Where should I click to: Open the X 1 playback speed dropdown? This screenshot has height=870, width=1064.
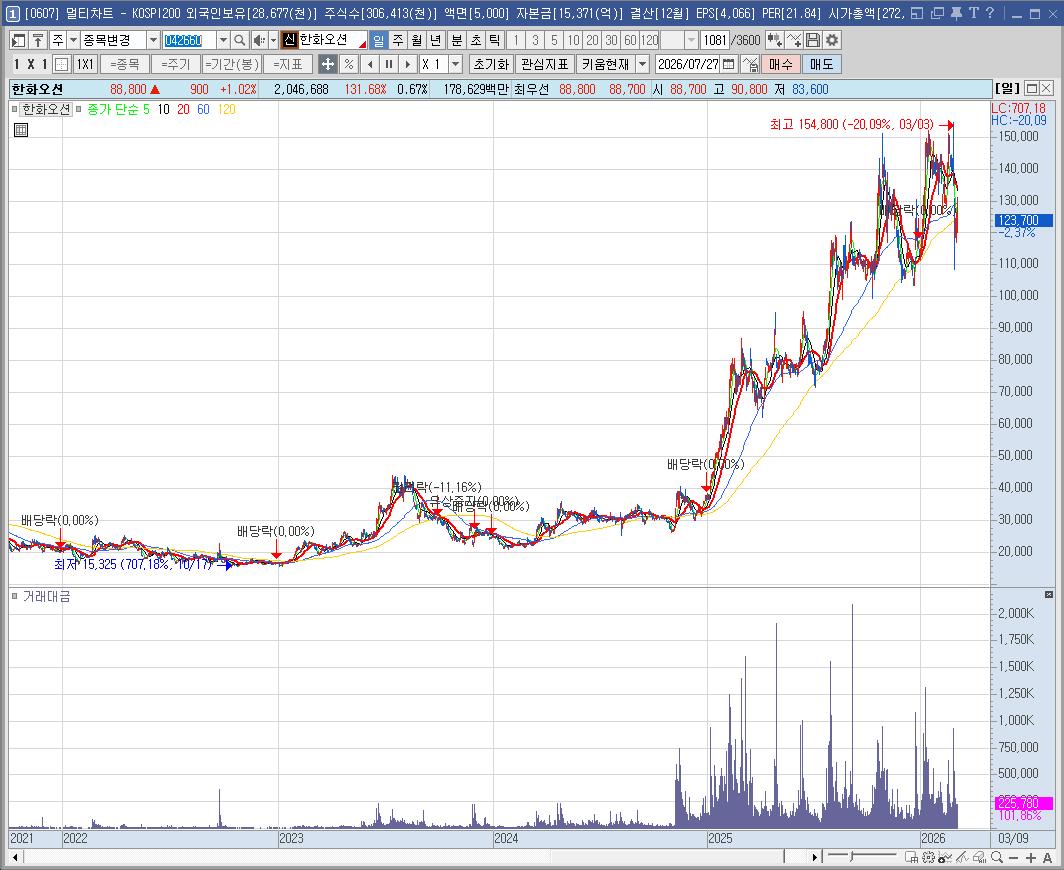pos(455,64)
